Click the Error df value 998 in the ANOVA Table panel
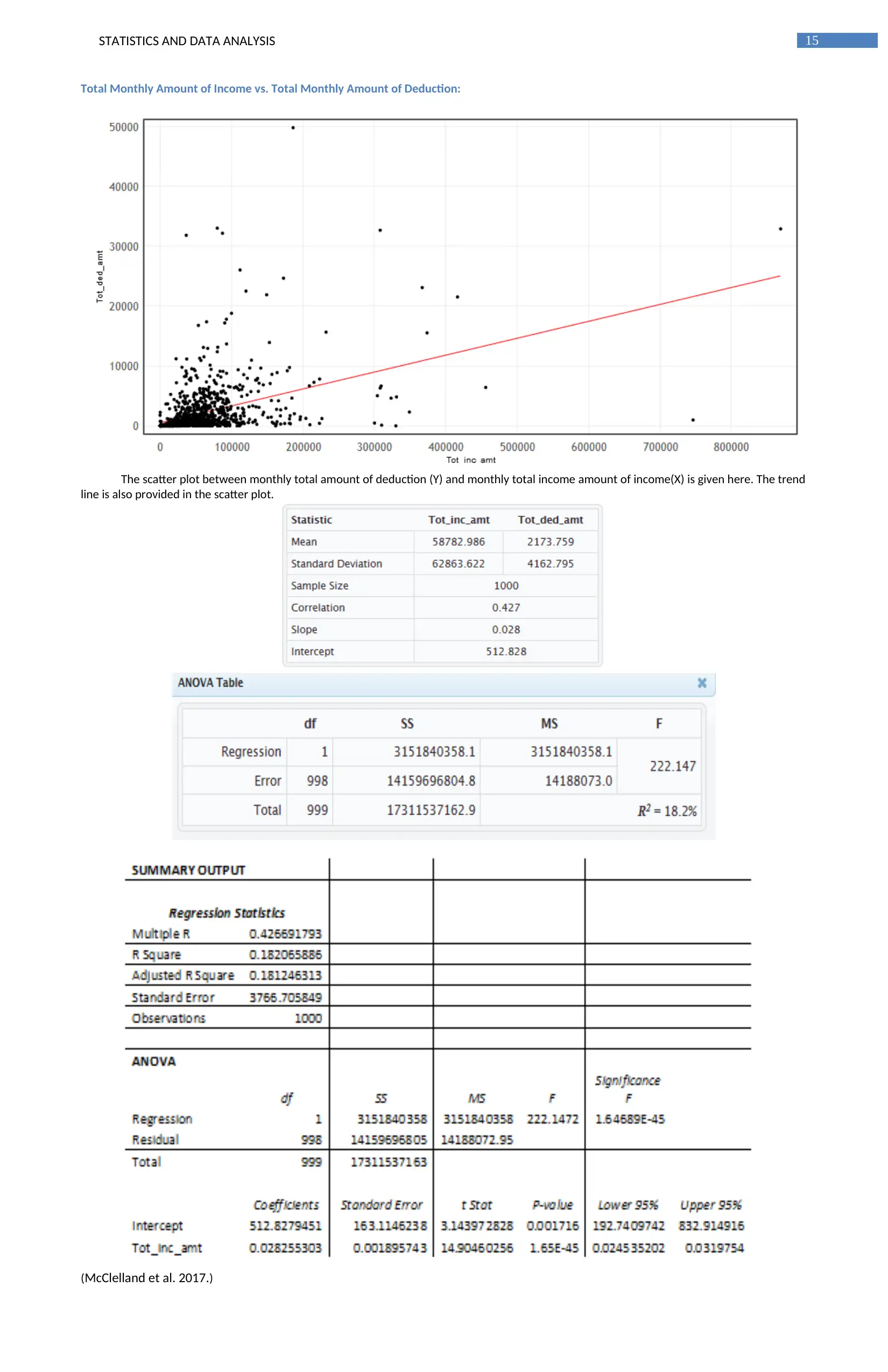The width and height of the screenshot is (888, 1372). (x=317, y=781)
